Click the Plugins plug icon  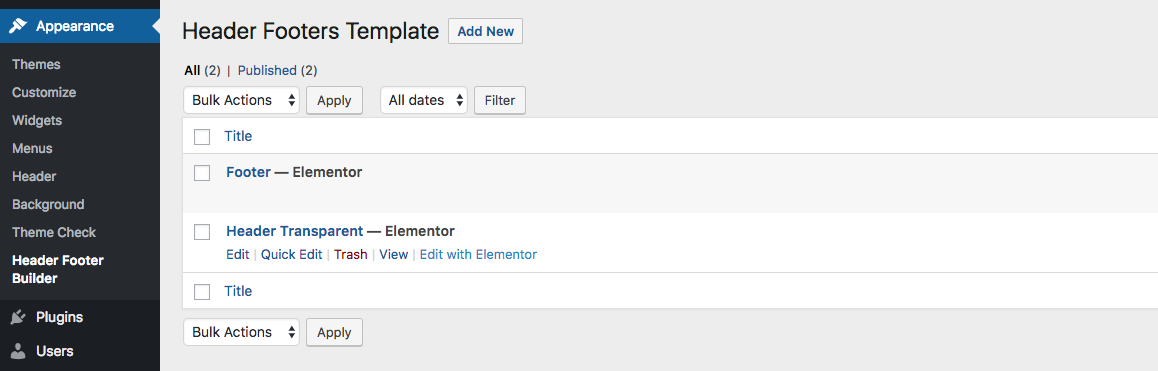pyautogui.click(x=18, y=317)
